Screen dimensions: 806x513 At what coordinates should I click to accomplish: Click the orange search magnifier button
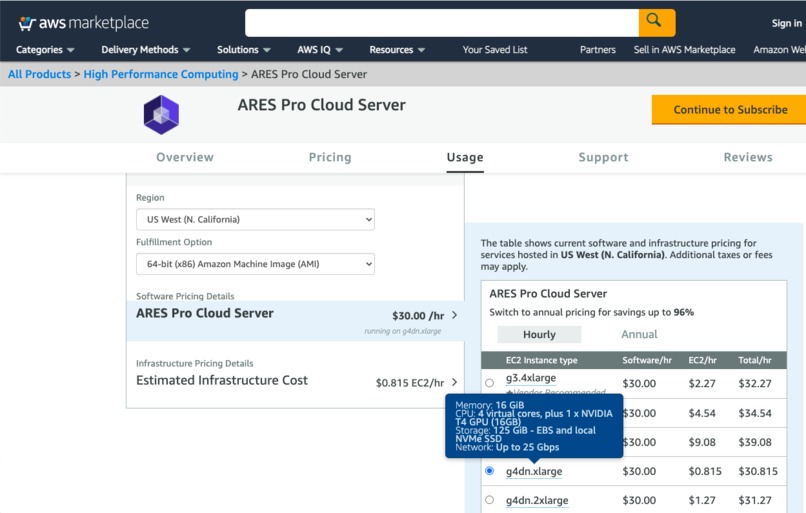pos(656,23)
